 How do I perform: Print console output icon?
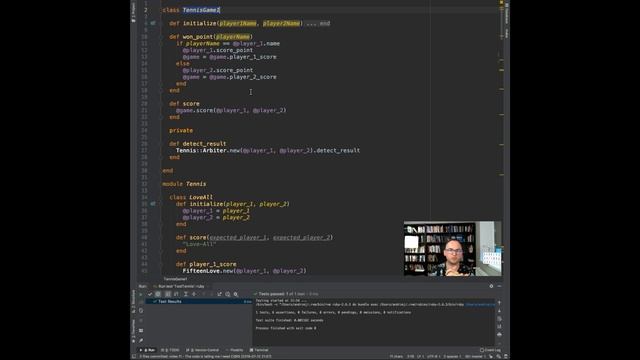(x=499, y=334)
